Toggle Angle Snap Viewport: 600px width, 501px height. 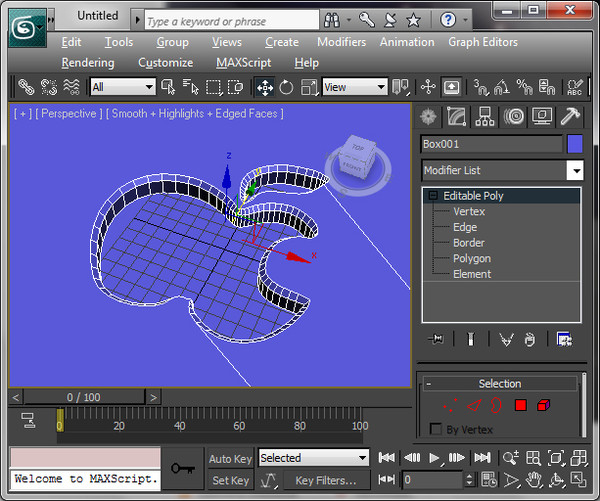[502, 87]
